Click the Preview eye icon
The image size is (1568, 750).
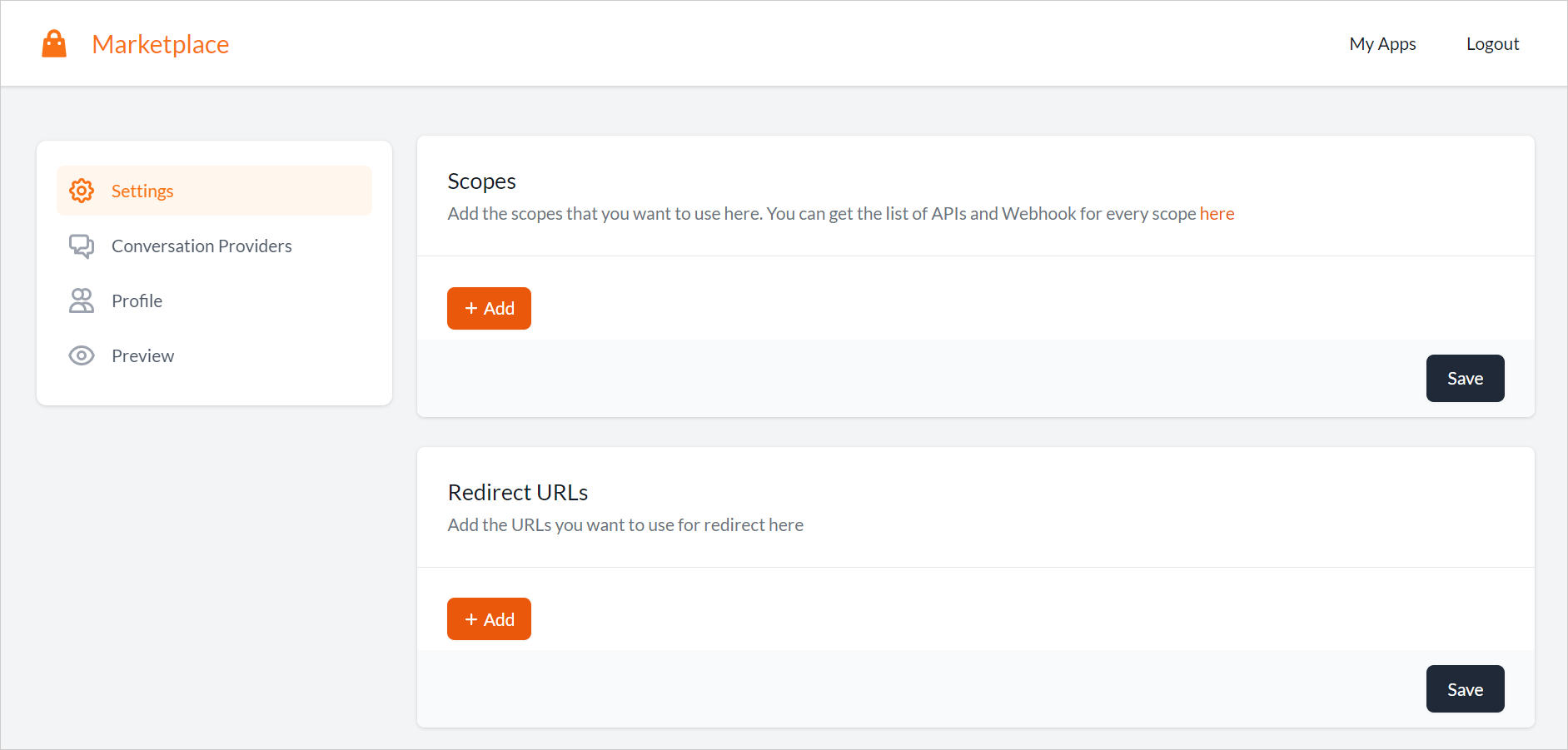[x=82, y=355]
